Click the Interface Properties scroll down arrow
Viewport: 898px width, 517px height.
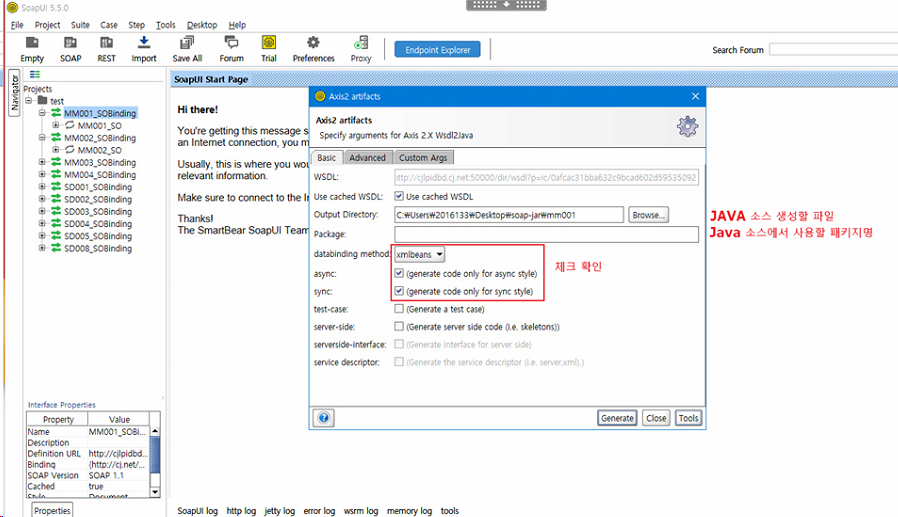[155, 492]
